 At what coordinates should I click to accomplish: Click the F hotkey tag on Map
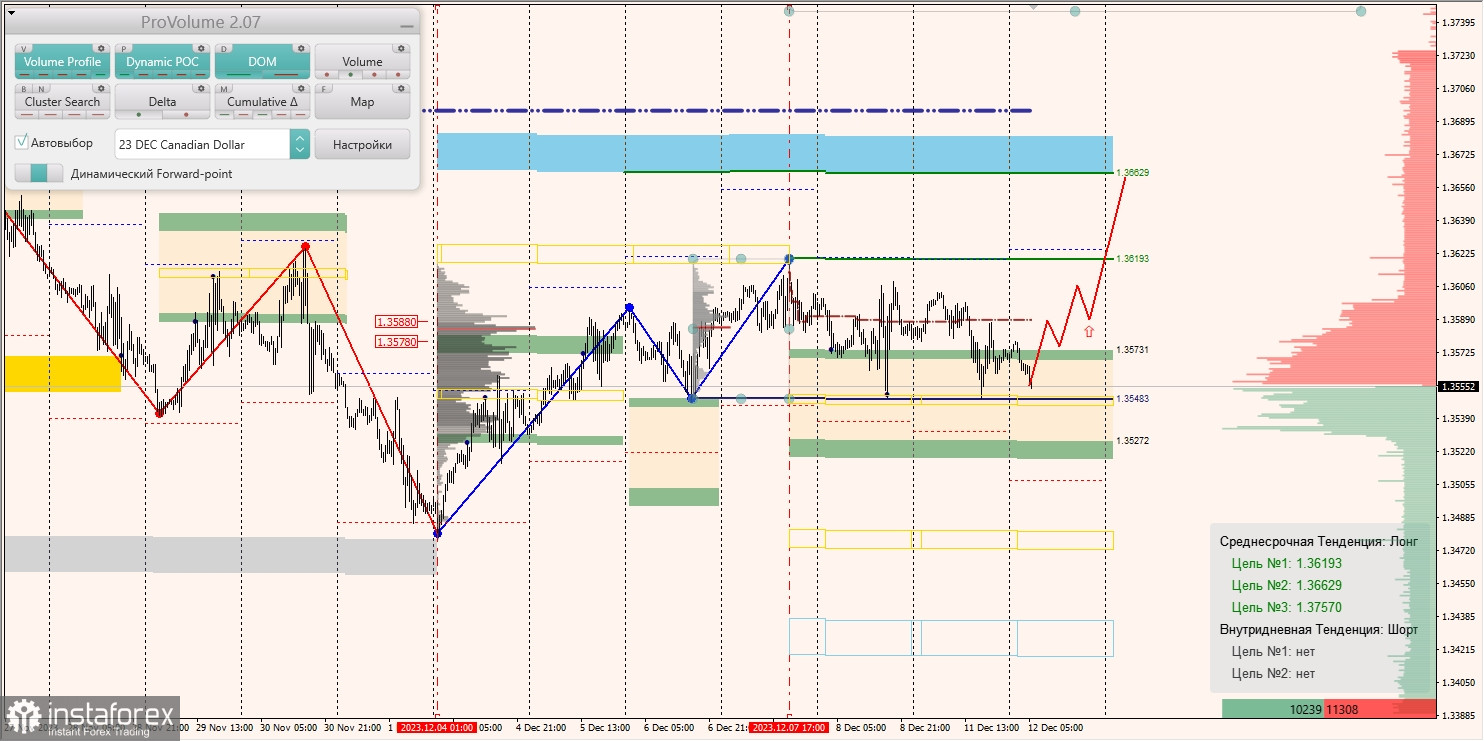click(x=324, y=88)
